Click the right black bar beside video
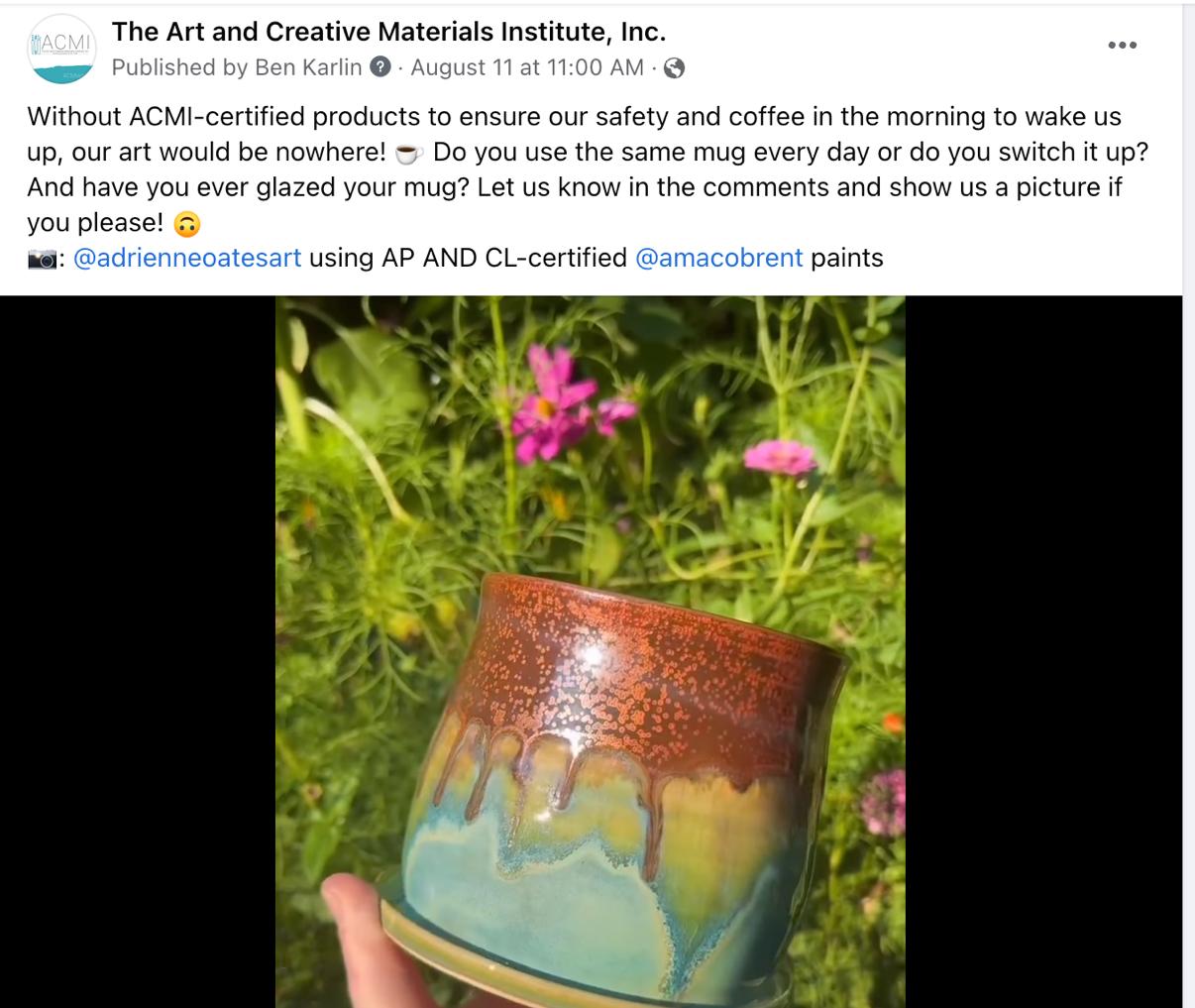This screenshot has width=1195, height=1008. pyautogui.click(x=1043, y=651)
